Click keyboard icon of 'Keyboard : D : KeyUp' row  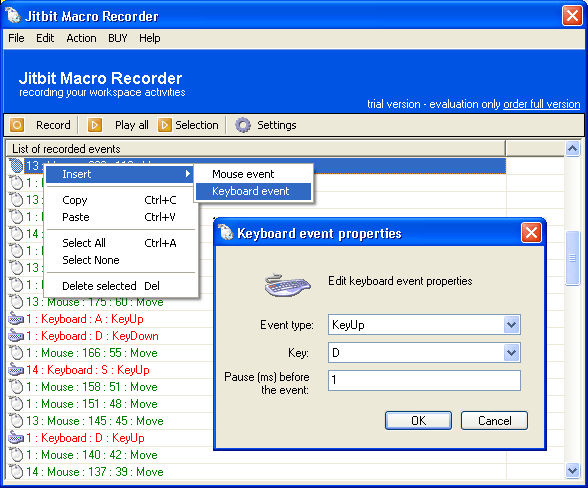tap(16, 438)
